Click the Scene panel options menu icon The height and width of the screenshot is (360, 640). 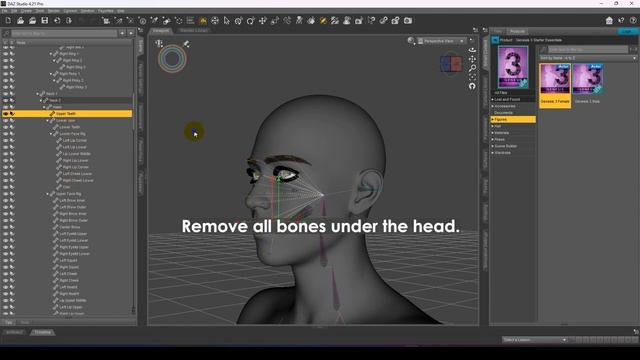141,30
